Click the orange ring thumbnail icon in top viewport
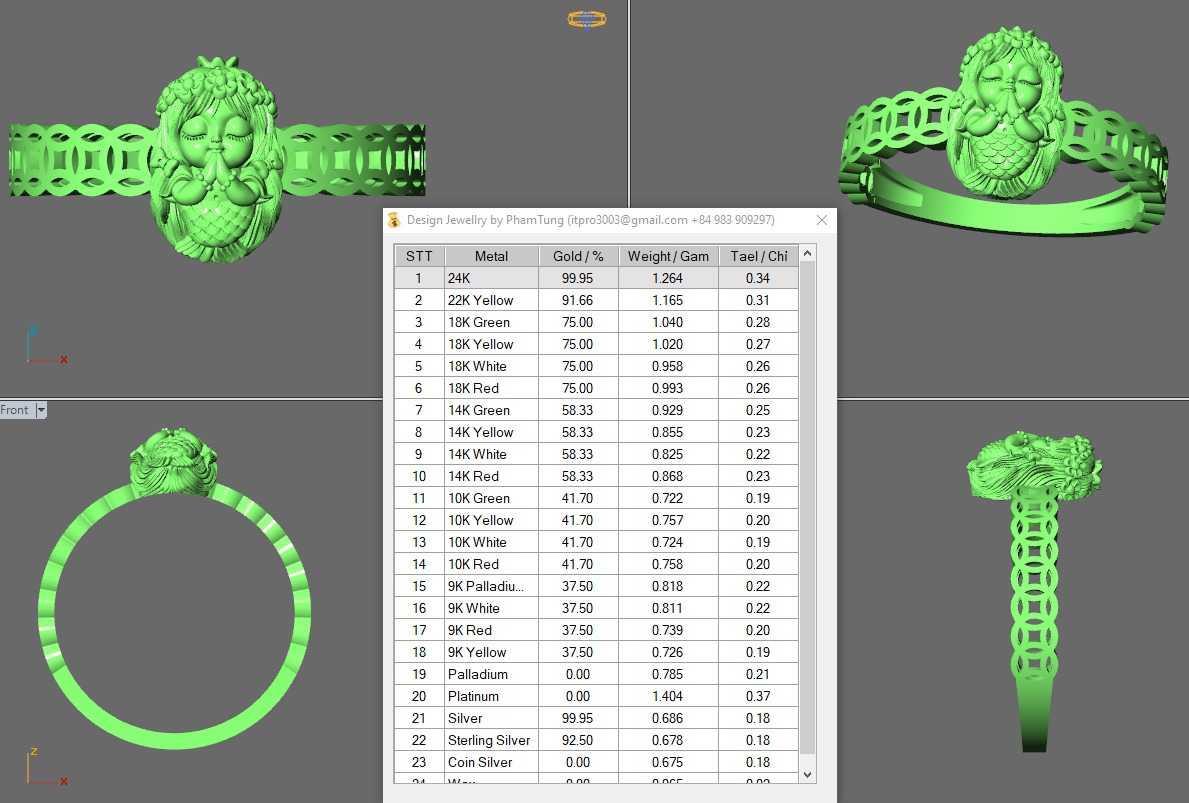This screenshot has height=803, width=1189. click(x=587, y=19)
